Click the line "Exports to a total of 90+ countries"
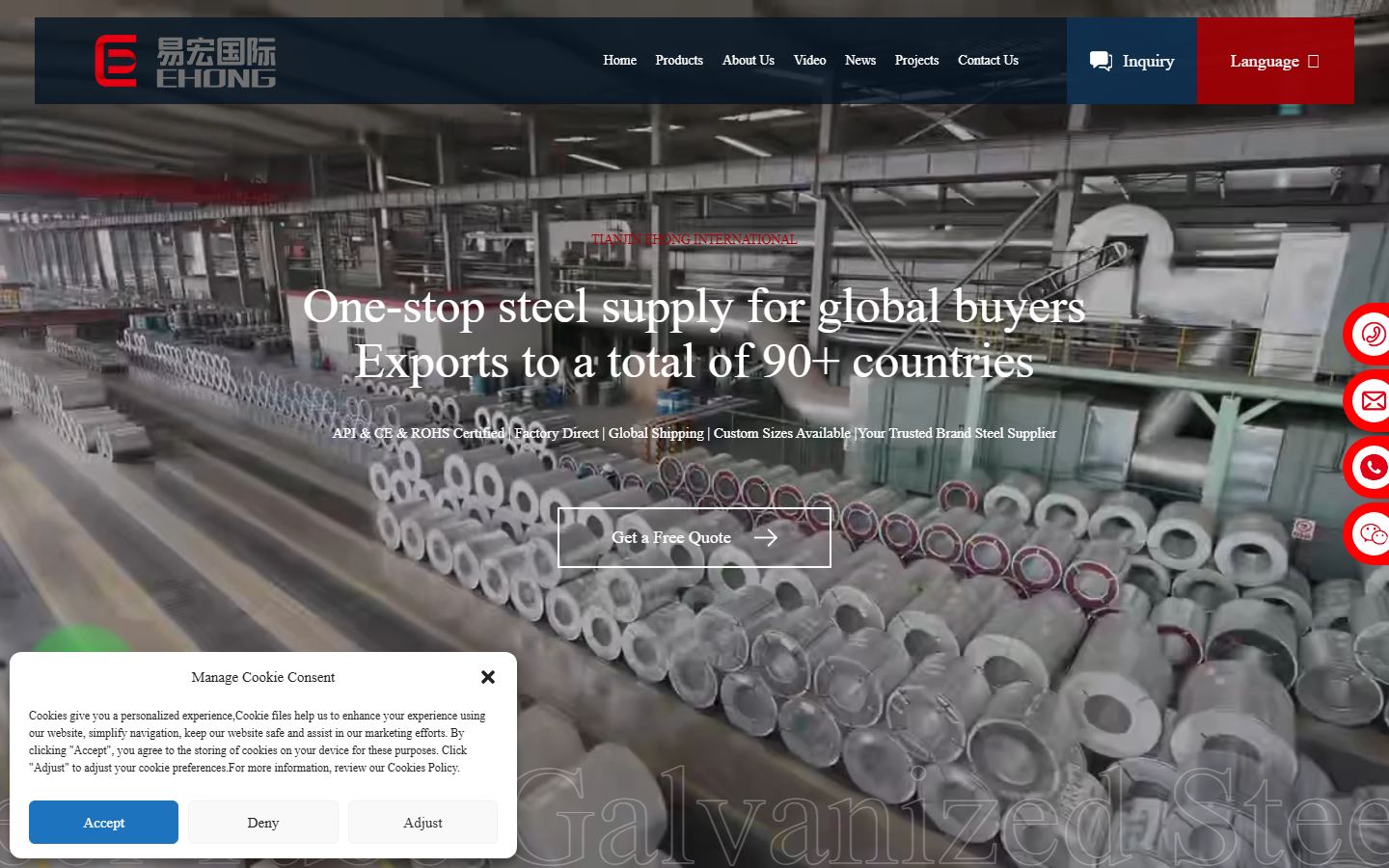 [694, 362]
